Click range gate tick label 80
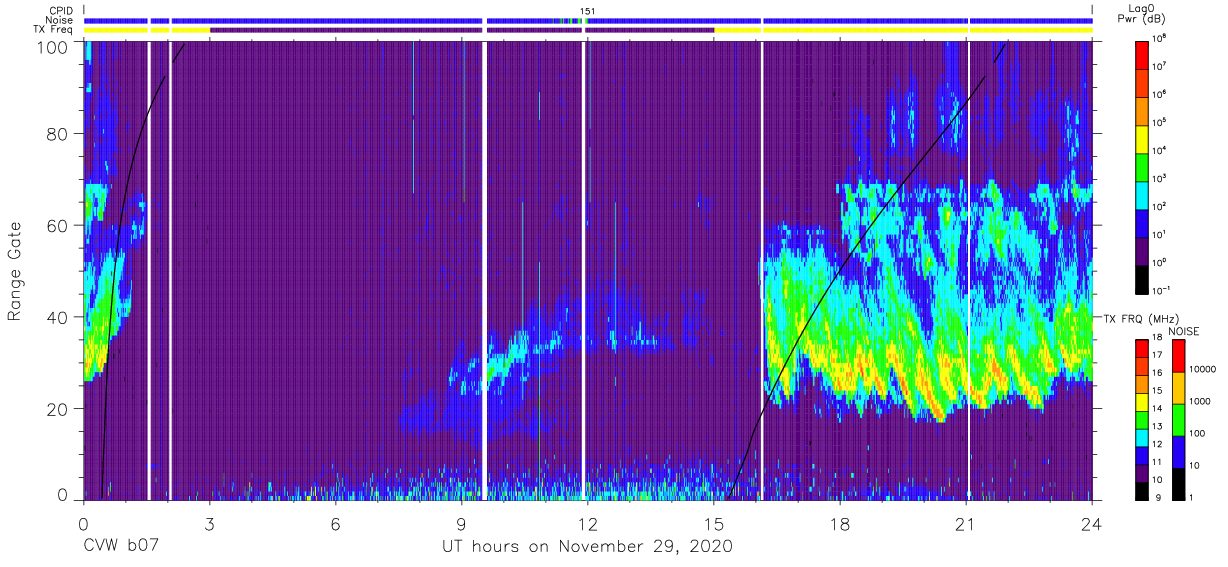This screenshot has height=567, width=1228. pyautogui.click(x=56, y=134)
